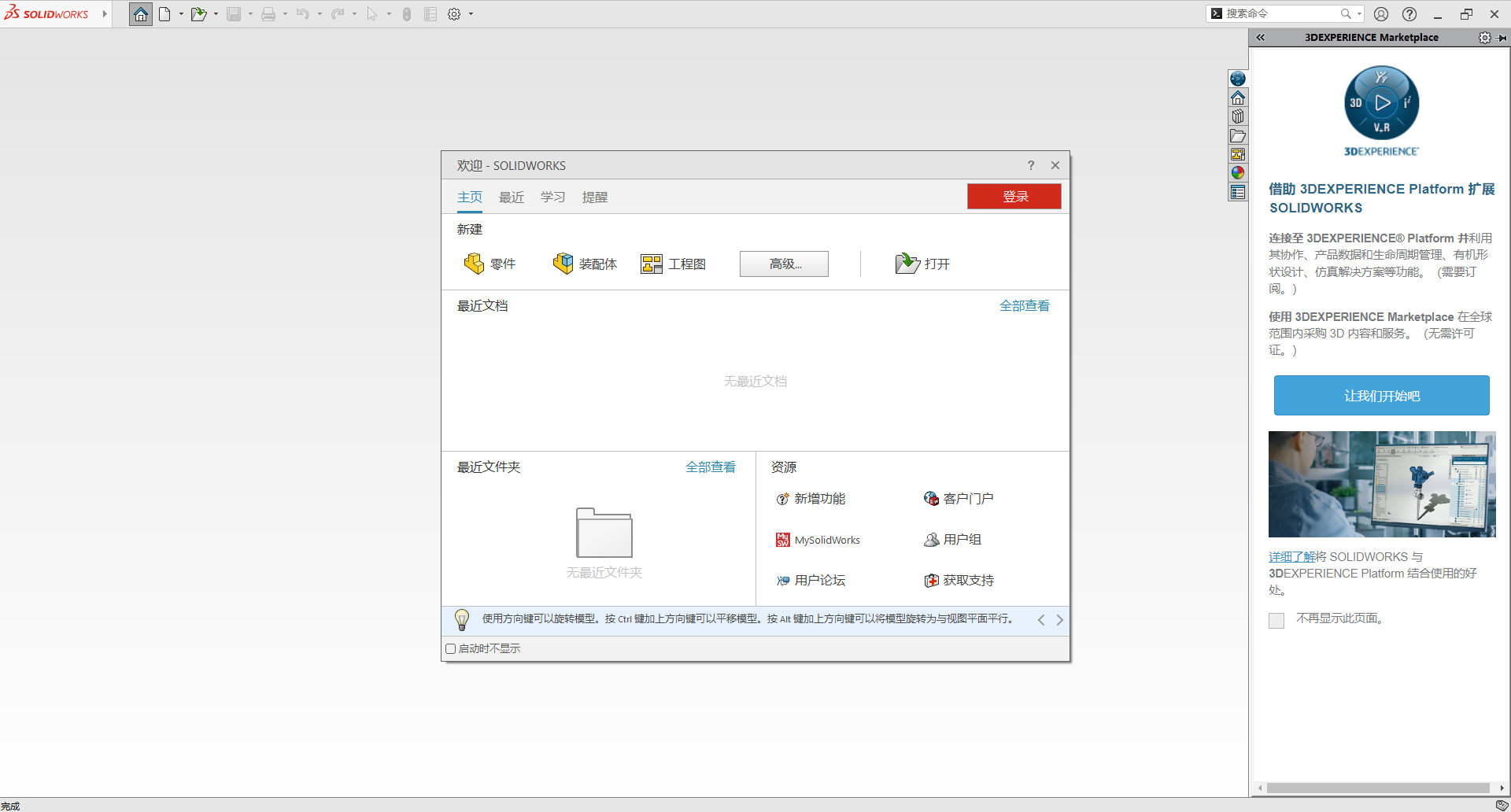Create a new 装配体 assembly

coord(585,264)
